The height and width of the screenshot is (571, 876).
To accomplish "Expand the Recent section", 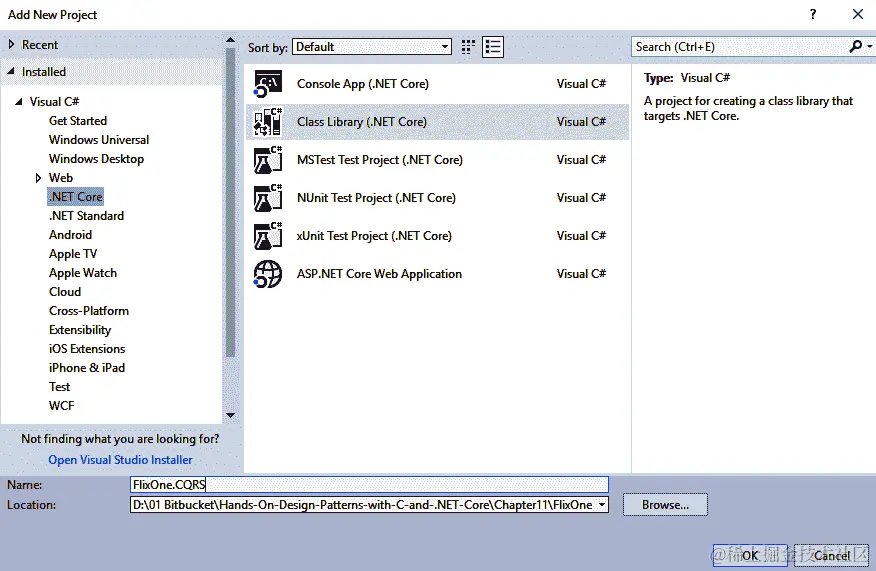I will coord(11,44).
